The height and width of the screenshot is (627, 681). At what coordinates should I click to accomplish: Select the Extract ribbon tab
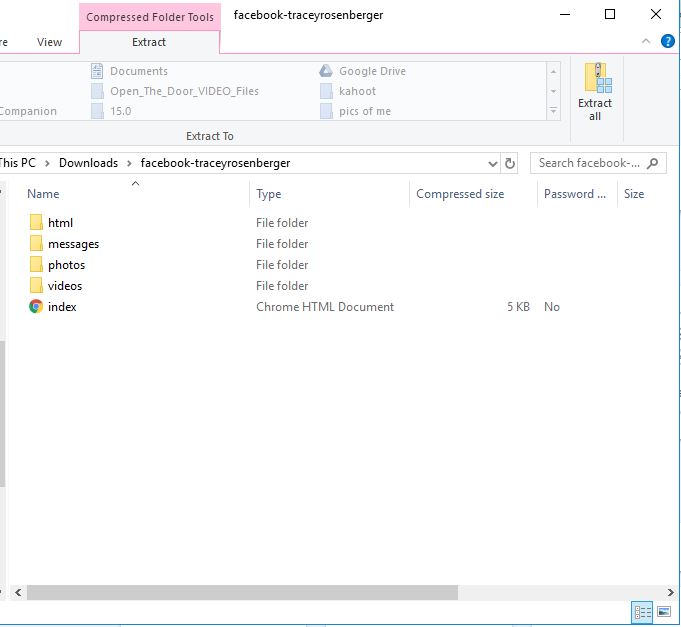click(149, 42)
